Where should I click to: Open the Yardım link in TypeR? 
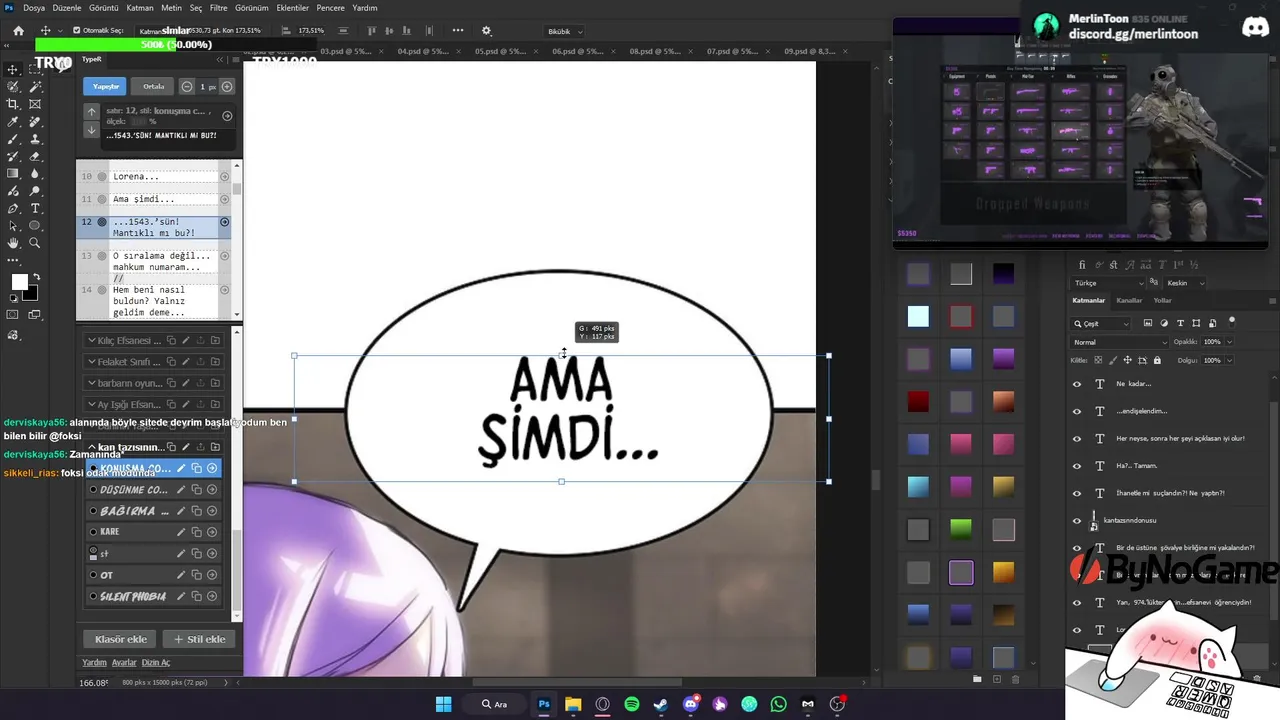coord(94,662)
